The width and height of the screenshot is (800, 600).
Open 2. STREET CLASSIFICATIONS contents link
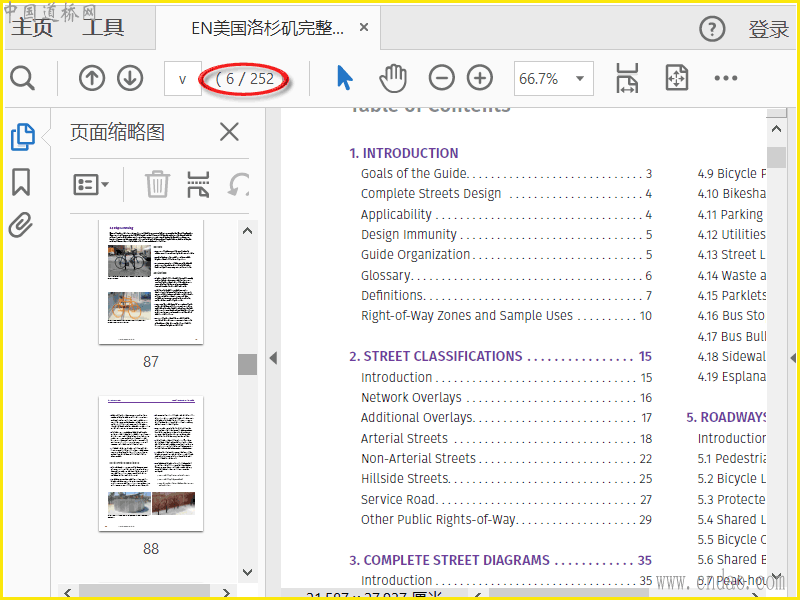tap(500, 356)
